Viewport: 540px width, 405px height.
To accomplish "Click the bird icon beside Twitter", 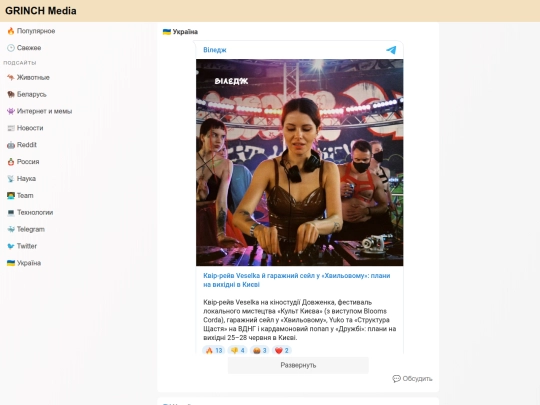I will (x=11, y=246).
